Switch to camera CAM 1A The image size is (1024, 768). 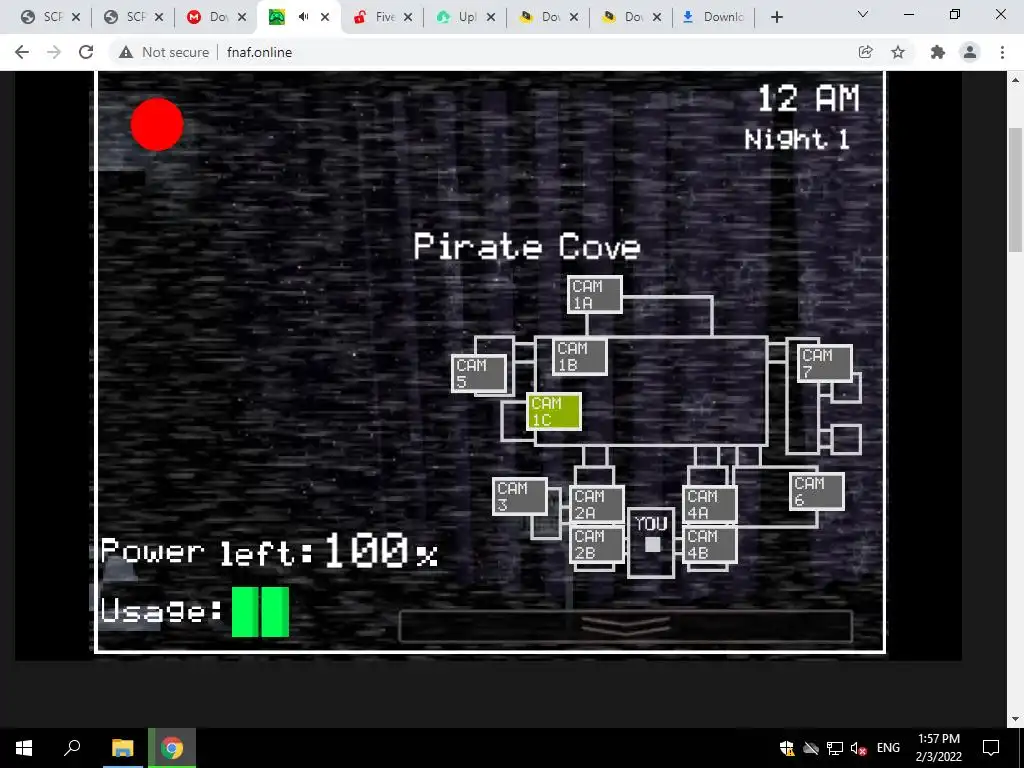pos(594,295)
